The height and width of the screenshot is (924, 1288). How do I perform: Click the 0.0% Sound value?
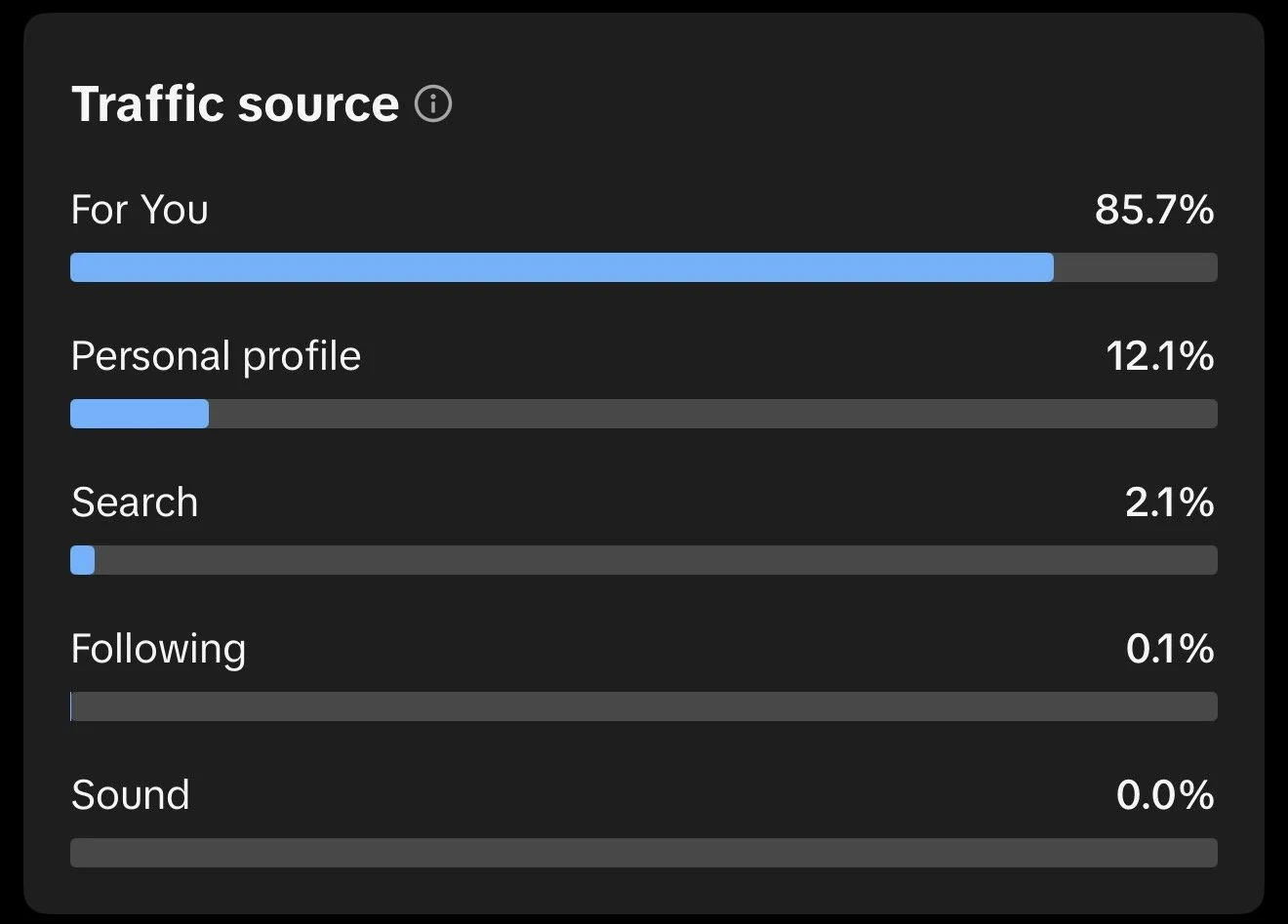pyautogui.click(x=1165, y=795)
